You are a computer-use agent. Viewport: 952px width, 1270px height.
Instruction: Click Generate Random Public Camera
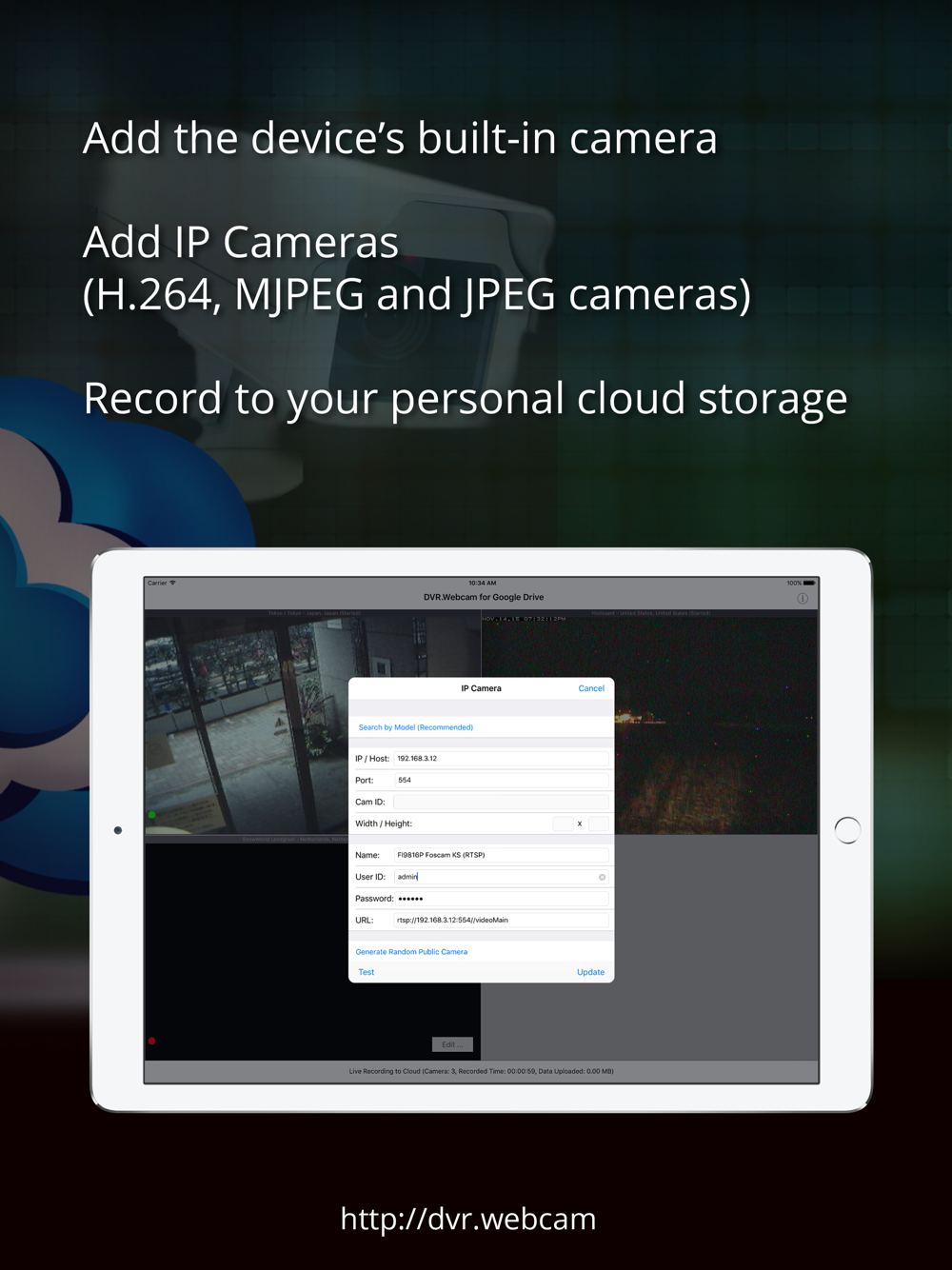coord(411,952)
